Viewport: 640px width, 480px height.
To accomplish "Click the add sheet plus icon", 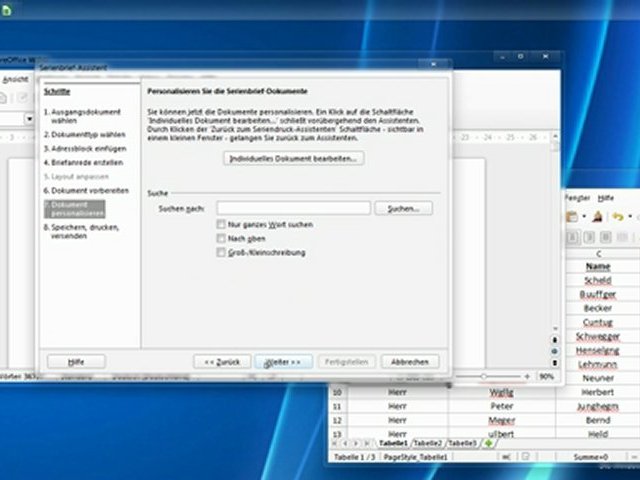I will pos(488,443).
